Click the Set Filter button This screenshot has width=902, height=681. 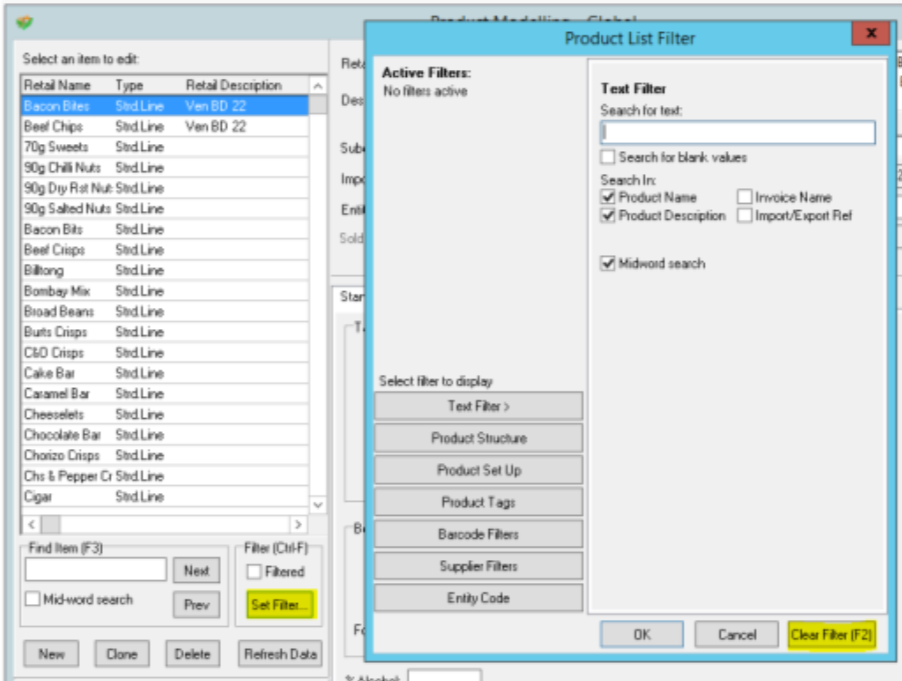[x=278, y=604]
